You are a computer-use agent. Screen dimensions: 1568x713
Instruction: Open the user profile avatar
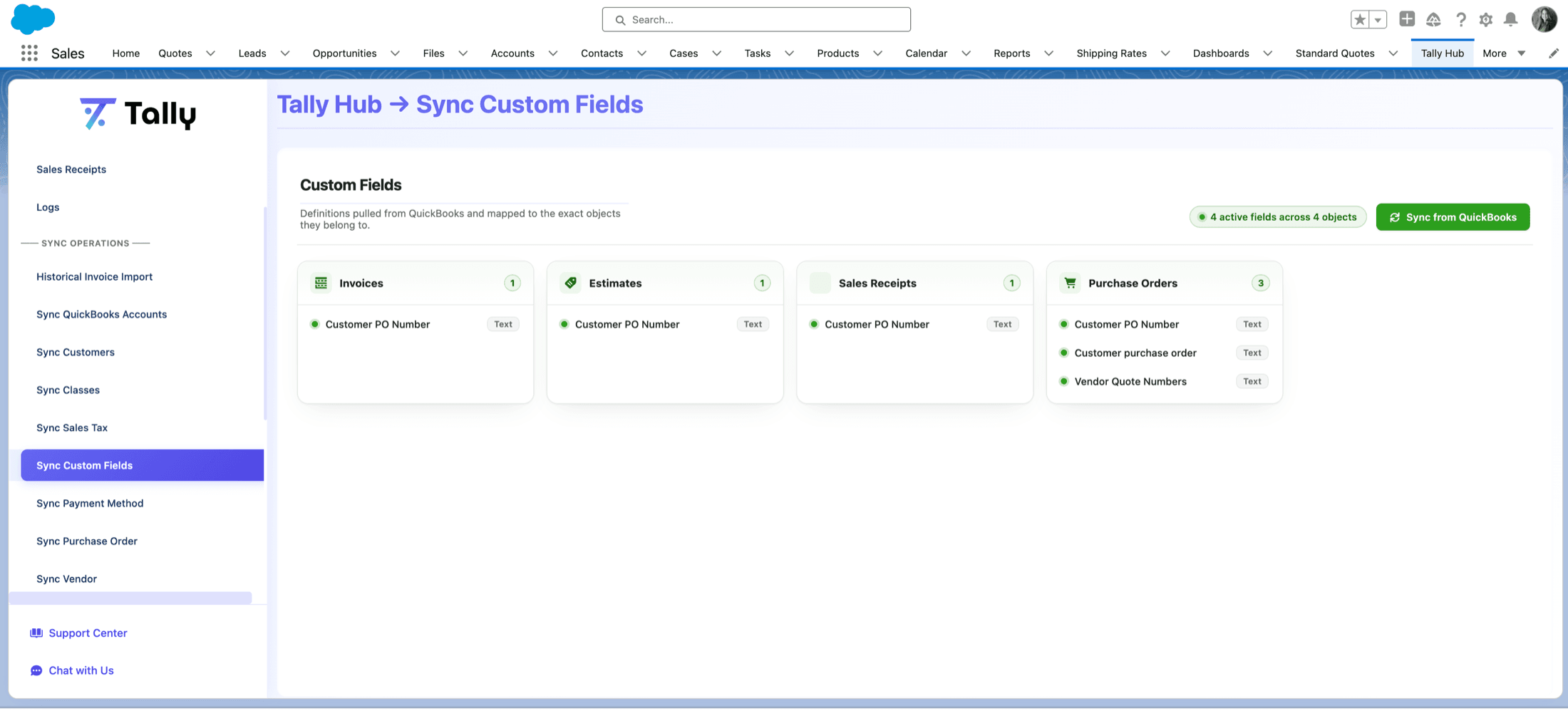click(x=1544, y=19)
